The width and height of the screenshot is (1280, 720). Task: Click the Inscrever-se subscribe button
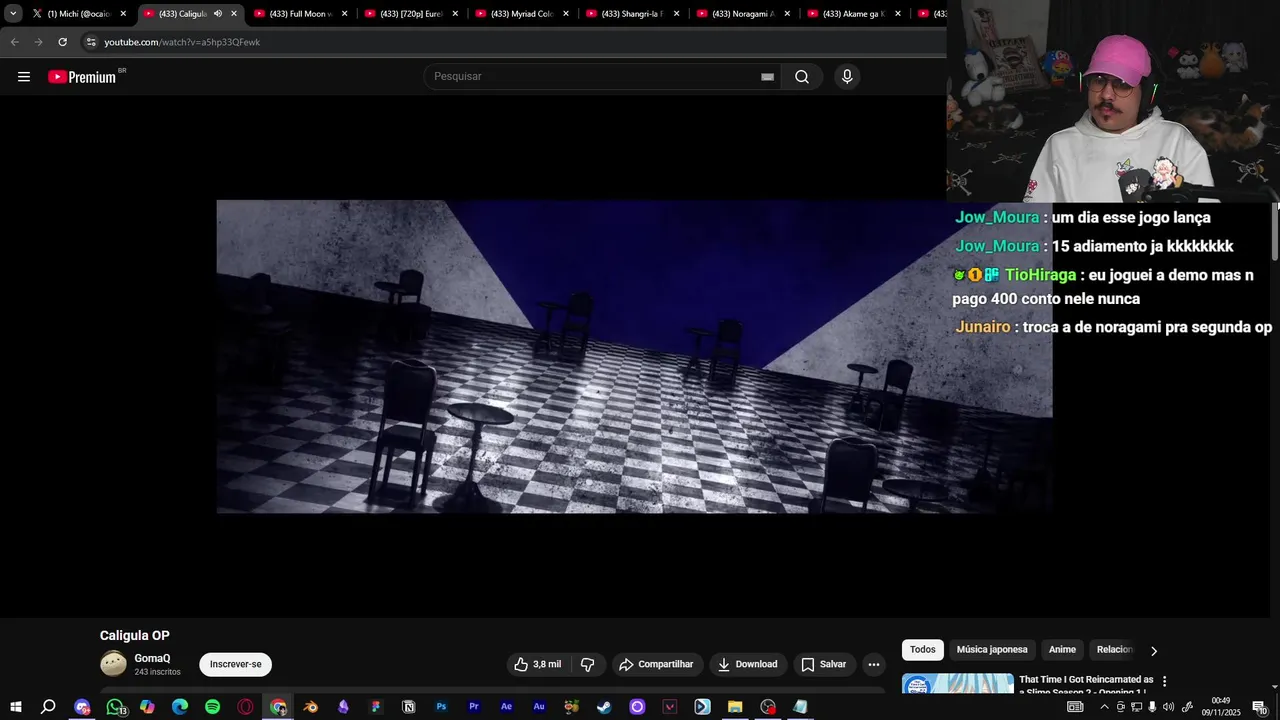[235, 664]
